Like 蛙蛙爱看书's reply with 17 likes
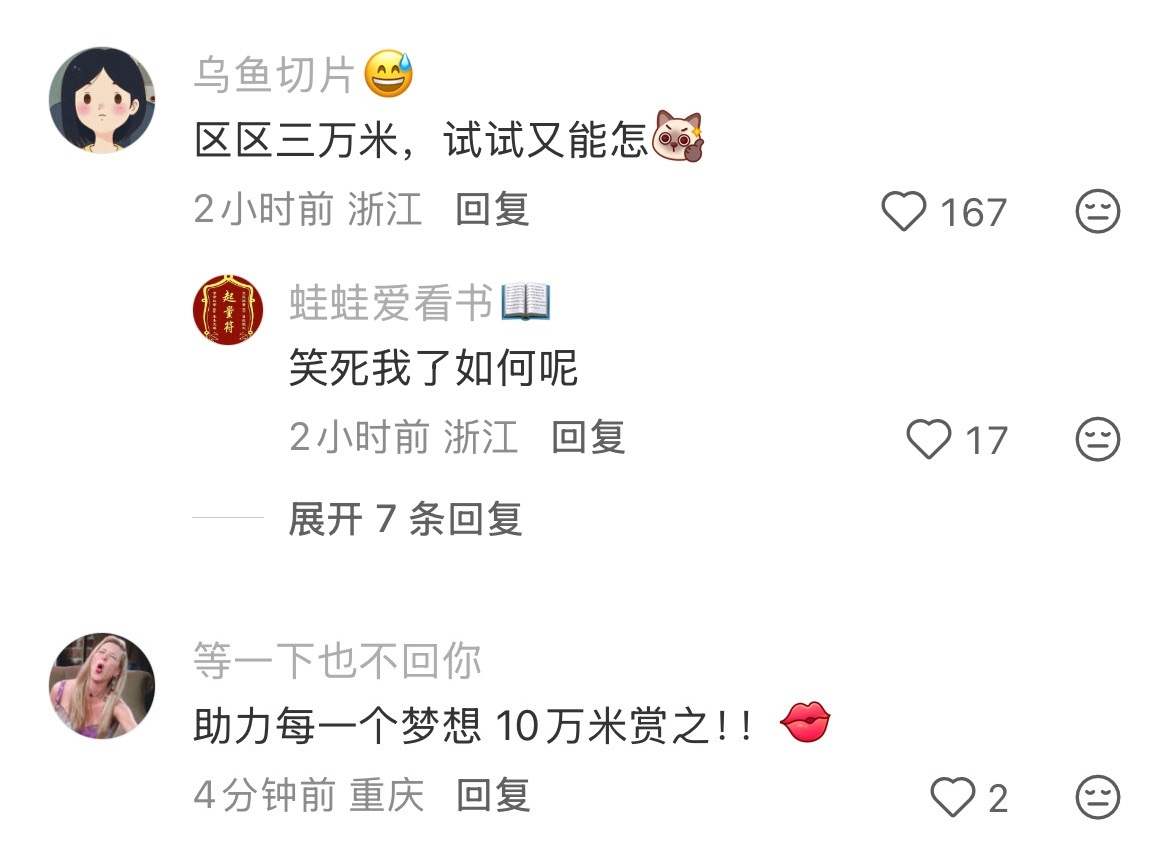 click(928, 439)
